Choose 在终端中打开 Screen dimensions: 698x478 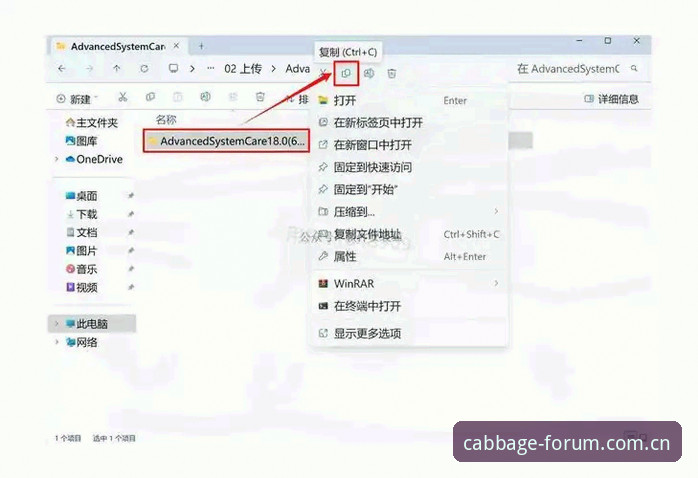click(409, 306)
